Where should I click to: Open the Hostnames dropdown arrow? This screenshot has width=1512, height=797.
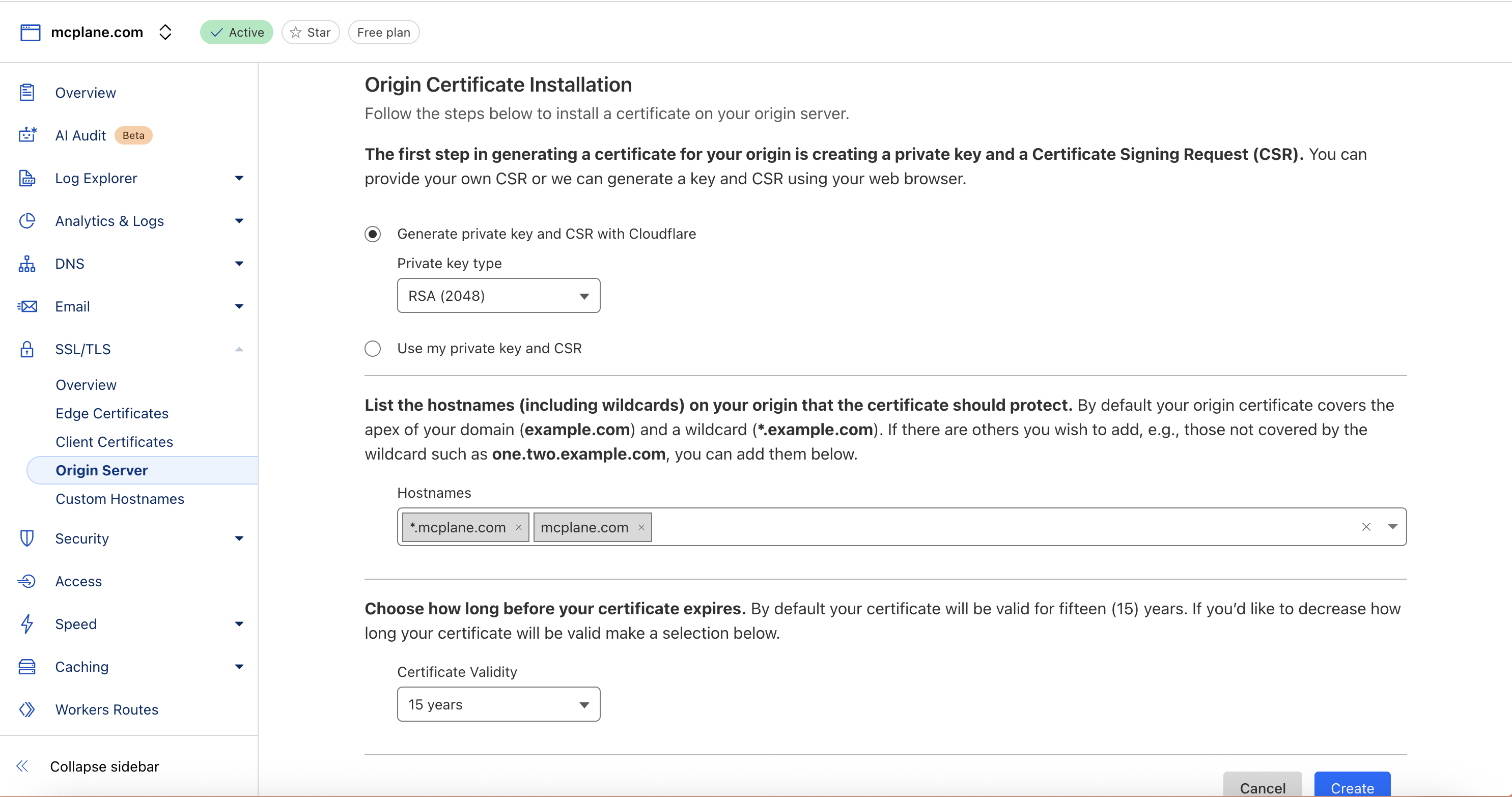click(x=1393, y=527)
